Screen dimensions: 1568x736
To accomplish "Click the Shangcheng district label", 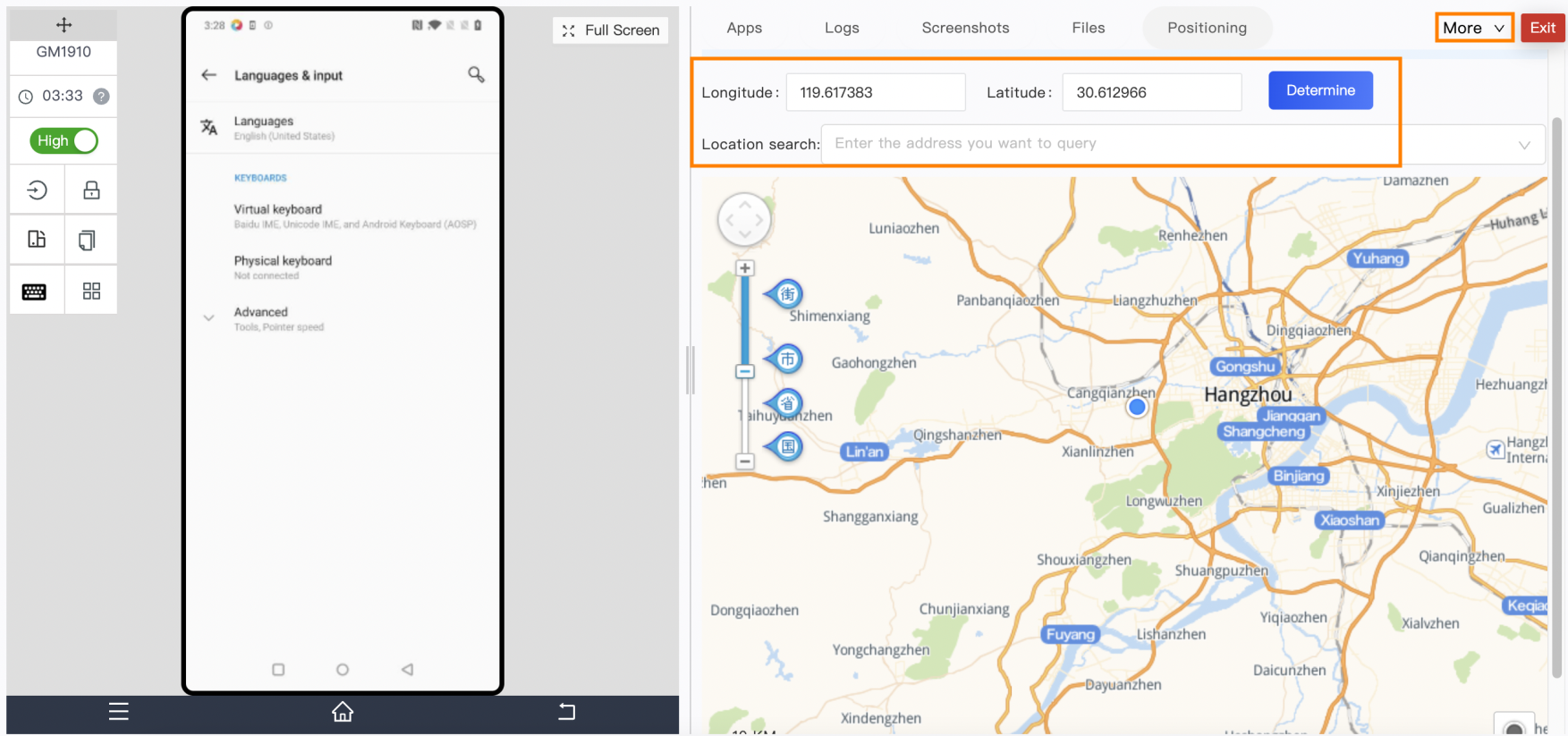I will 1264,431.
